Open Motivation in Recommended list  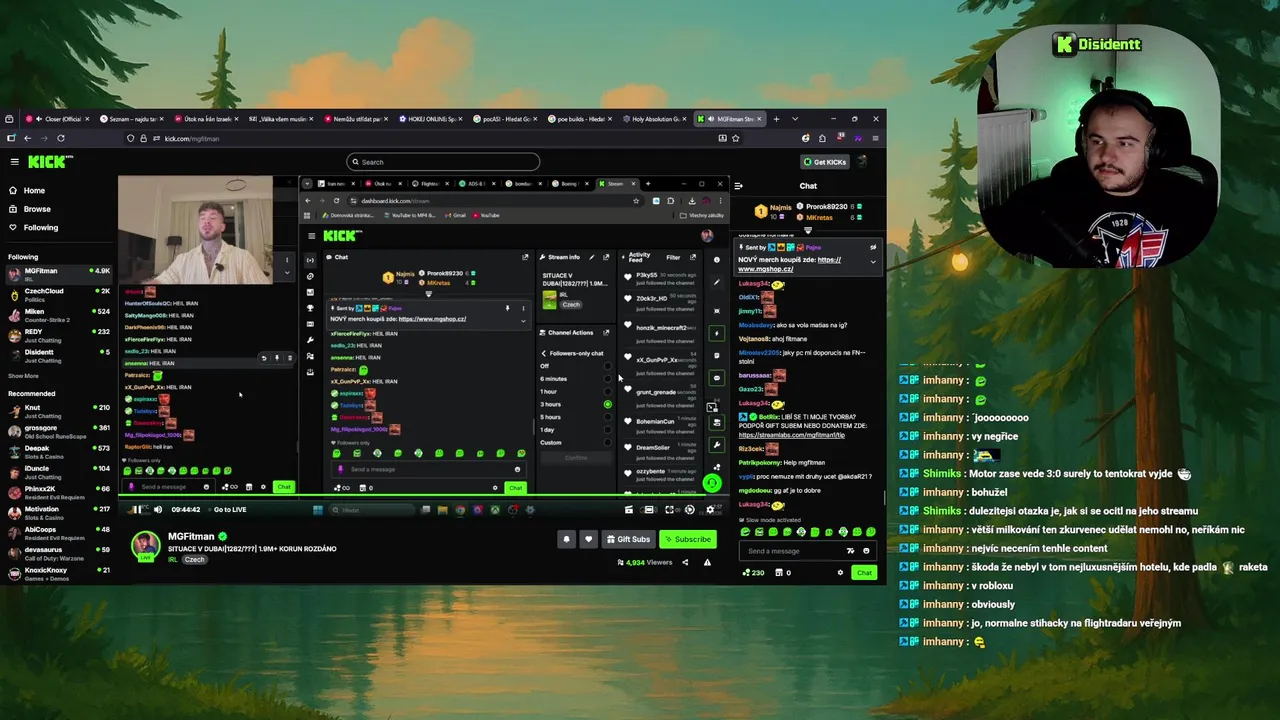[58, 513]
